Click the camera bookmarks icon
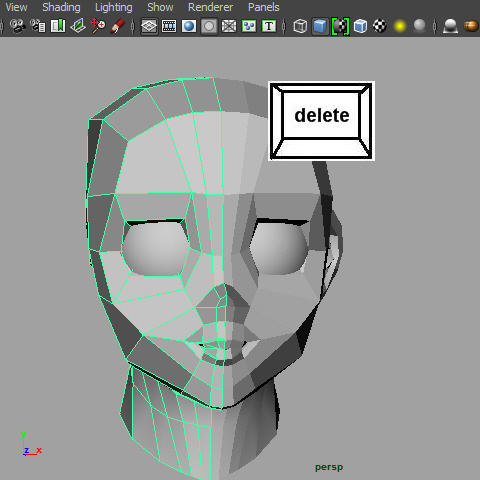The height and width of the screenshot is (480, 480). [x=58, y=26]
